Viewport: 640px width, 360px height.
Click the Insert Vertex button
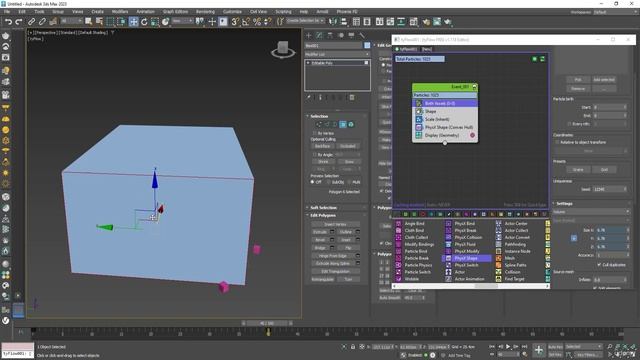pos(336,224)
